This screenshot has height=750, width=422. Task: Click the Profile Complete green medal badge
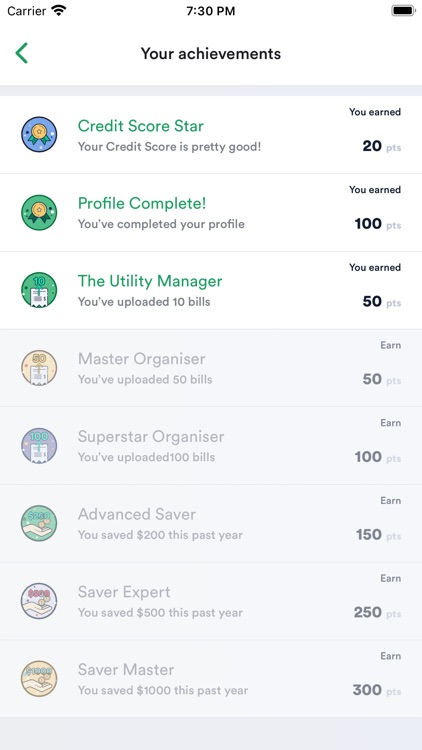39,212
